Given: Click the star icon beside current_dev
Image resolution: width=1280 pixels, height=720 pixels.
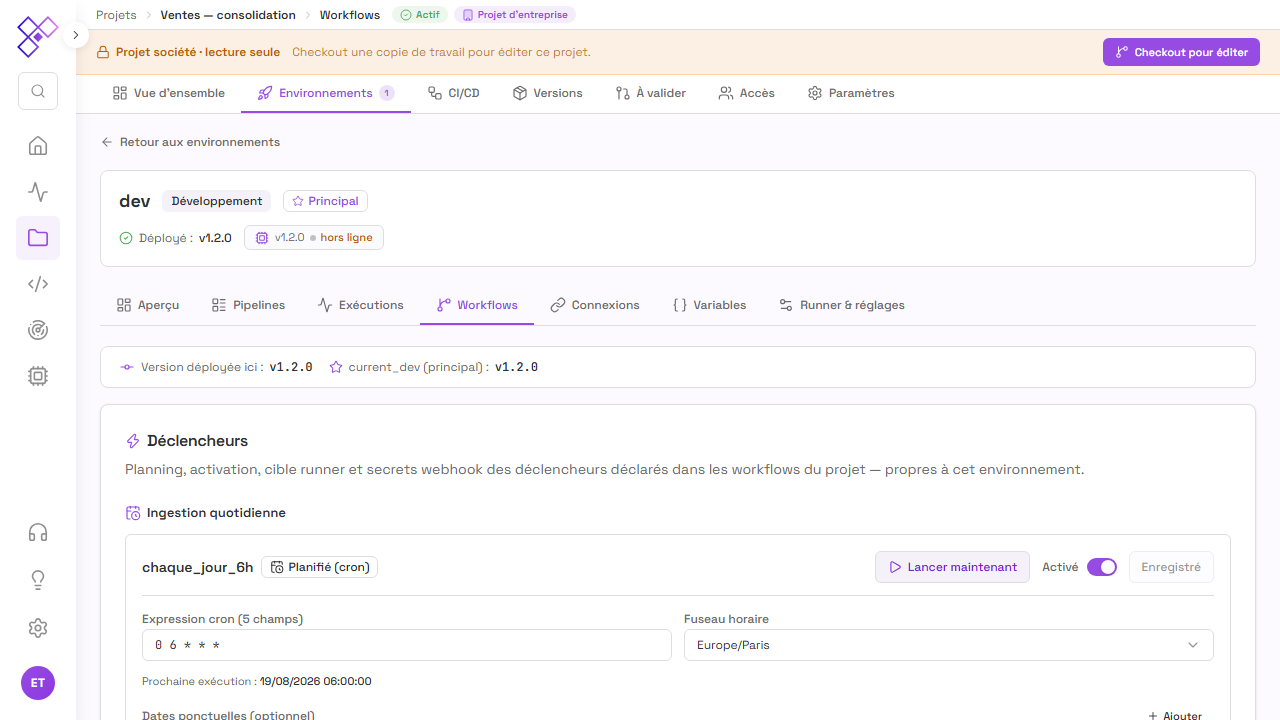Looking at the screenshot, I should pyautogui.click(x=336, y=367).
